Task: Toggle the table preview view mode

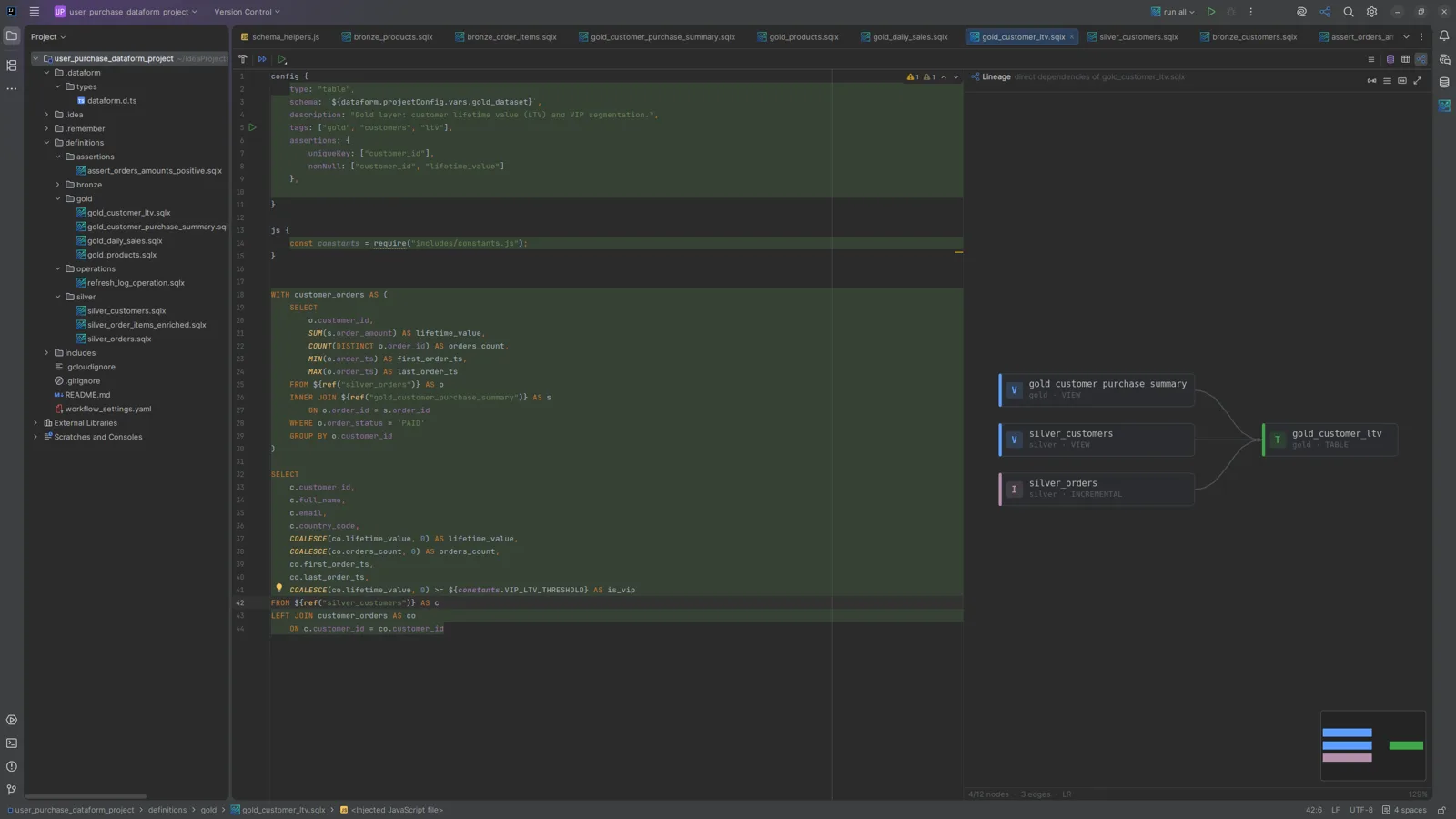Action: tap(1405, 59)
